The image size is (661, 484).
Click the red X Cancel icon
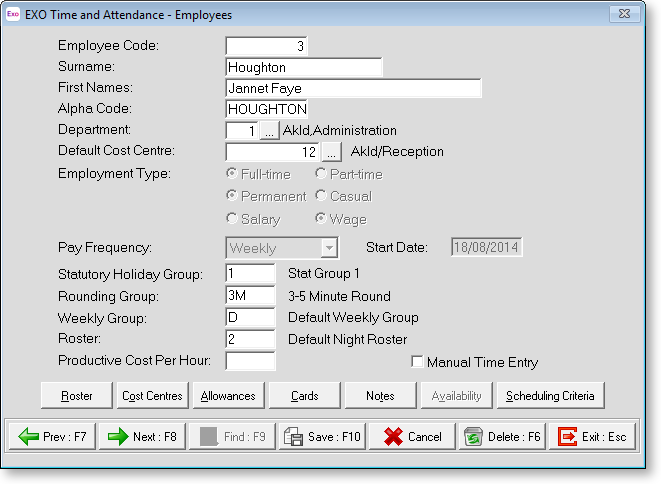(x=394, y=437)
